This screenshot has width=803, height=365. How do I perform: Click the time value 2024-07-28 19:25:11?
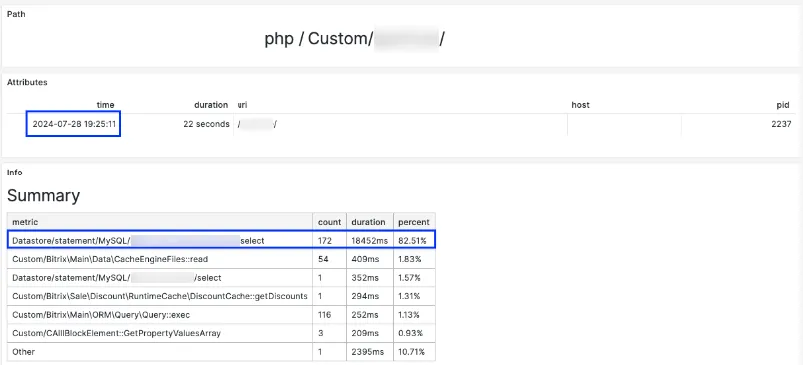(73, 124)
